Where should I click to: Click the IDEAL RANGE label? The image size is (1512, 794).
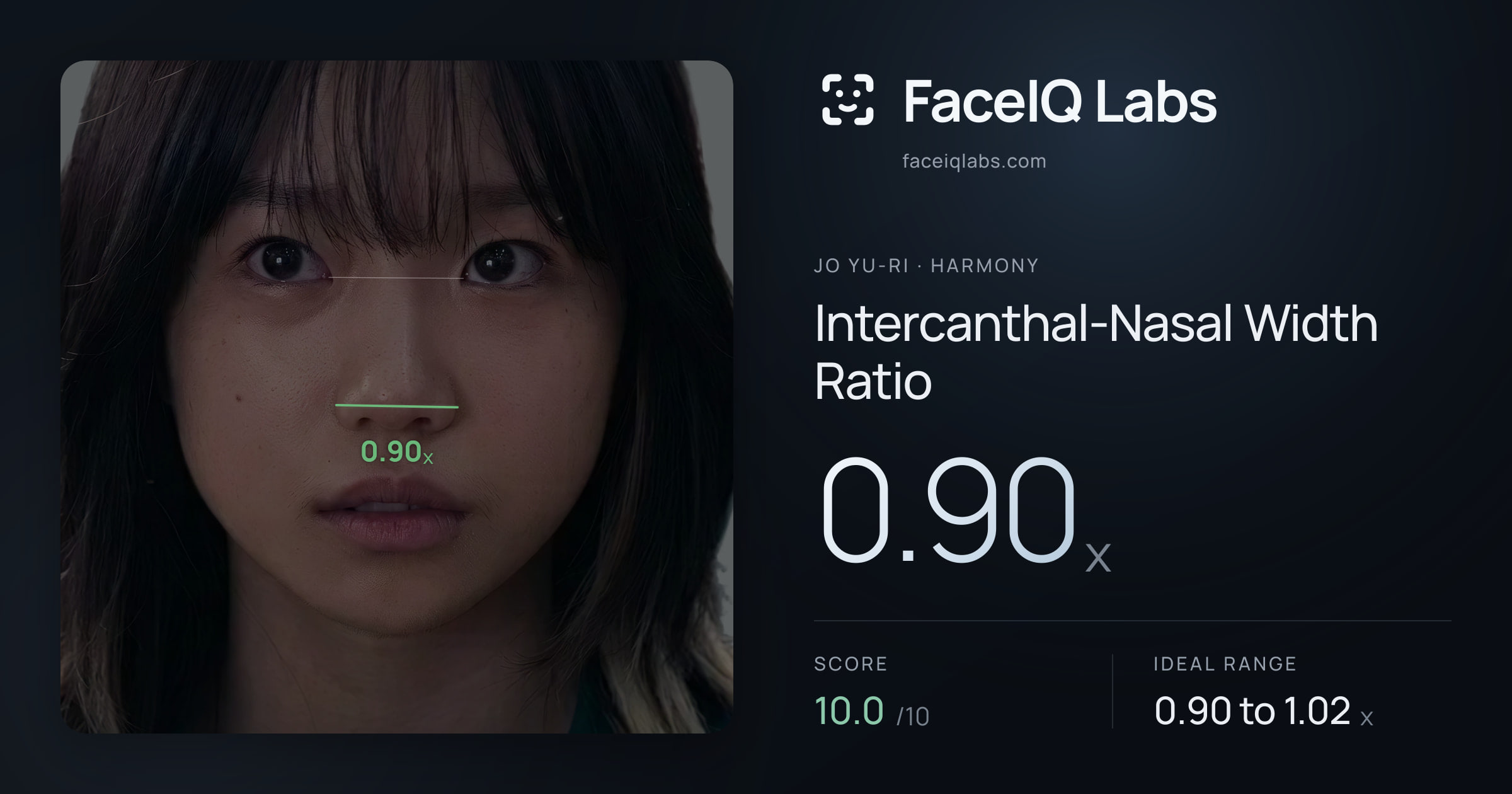[1225, 664]
